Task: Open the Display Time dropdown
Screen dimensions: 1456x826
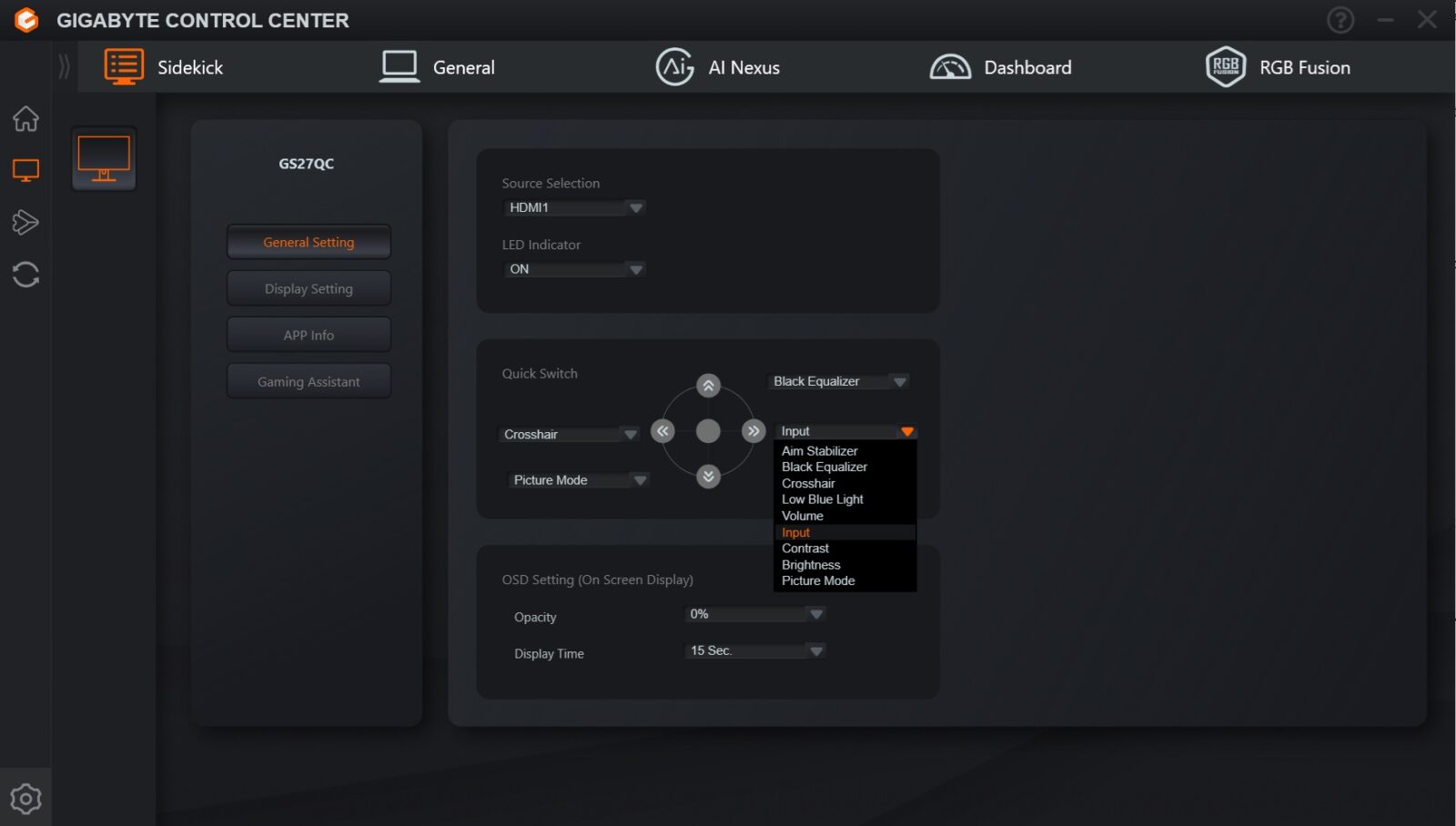Action: pyautogui.click(x=754, y=650)
